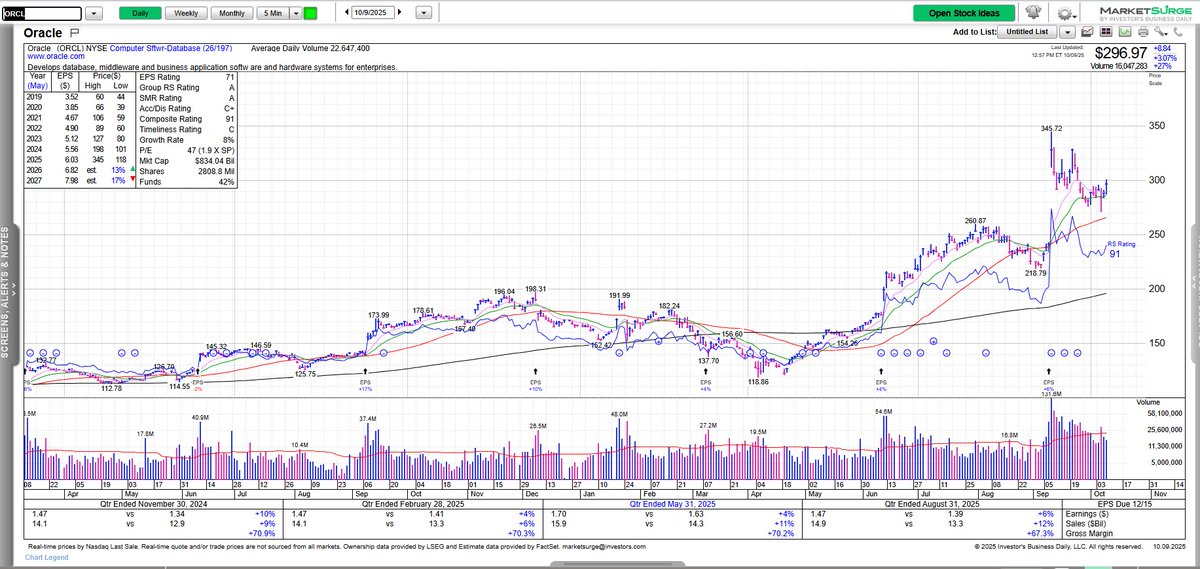Select the Daily chart tab
Screen dimensions: 1200x569
140,13
